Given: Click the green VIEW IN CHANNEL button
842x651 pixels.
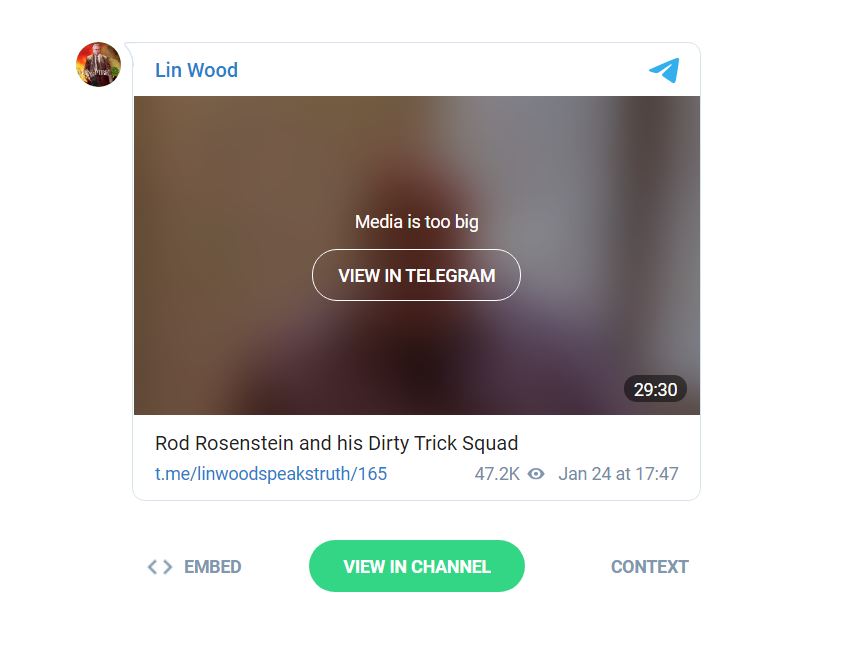Looking at the screenshot, I should (417, 566).
